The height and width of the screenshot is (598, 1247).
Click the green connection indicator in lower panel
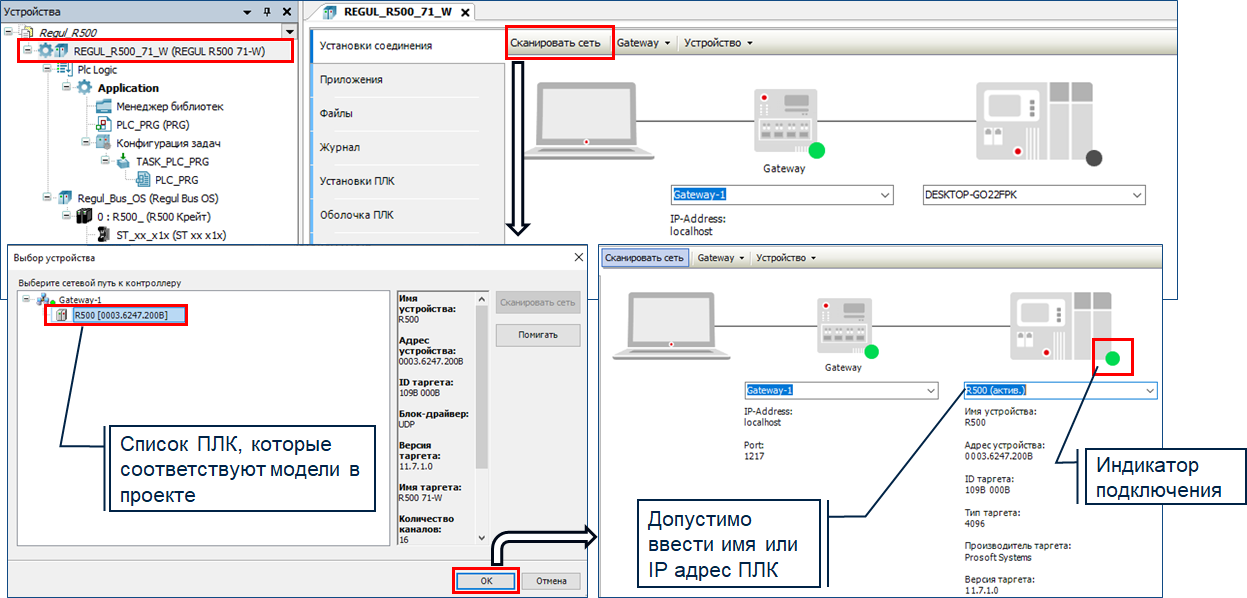[1112, 357]
